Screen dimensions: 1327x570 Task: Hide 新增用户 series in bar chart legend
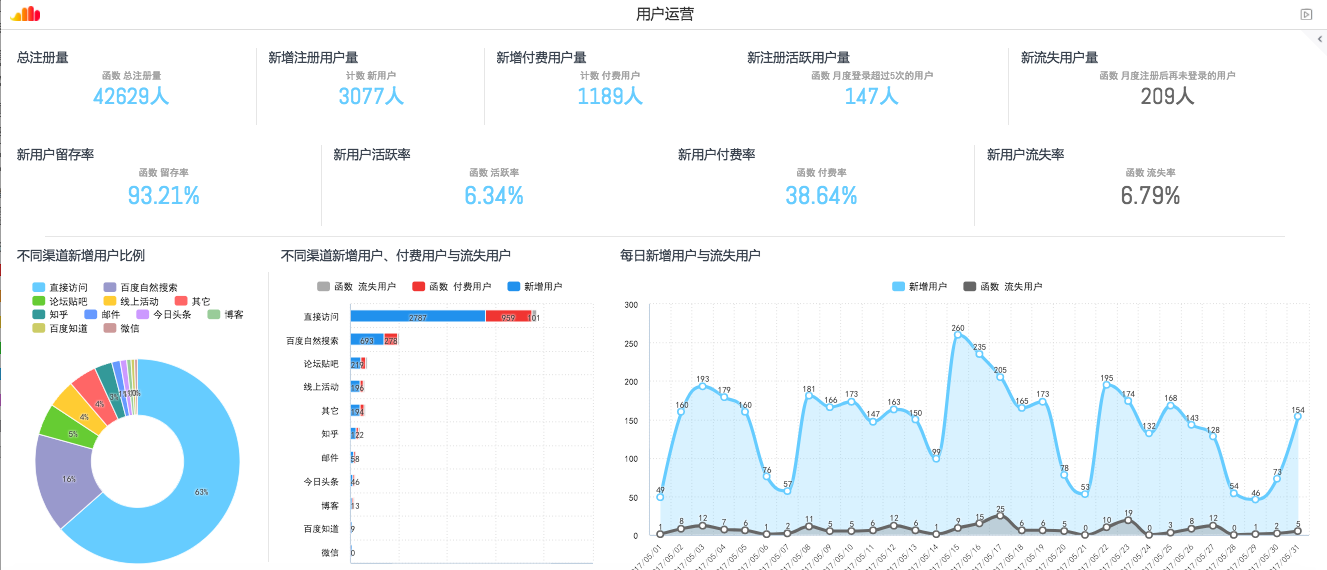click(536, 287)
